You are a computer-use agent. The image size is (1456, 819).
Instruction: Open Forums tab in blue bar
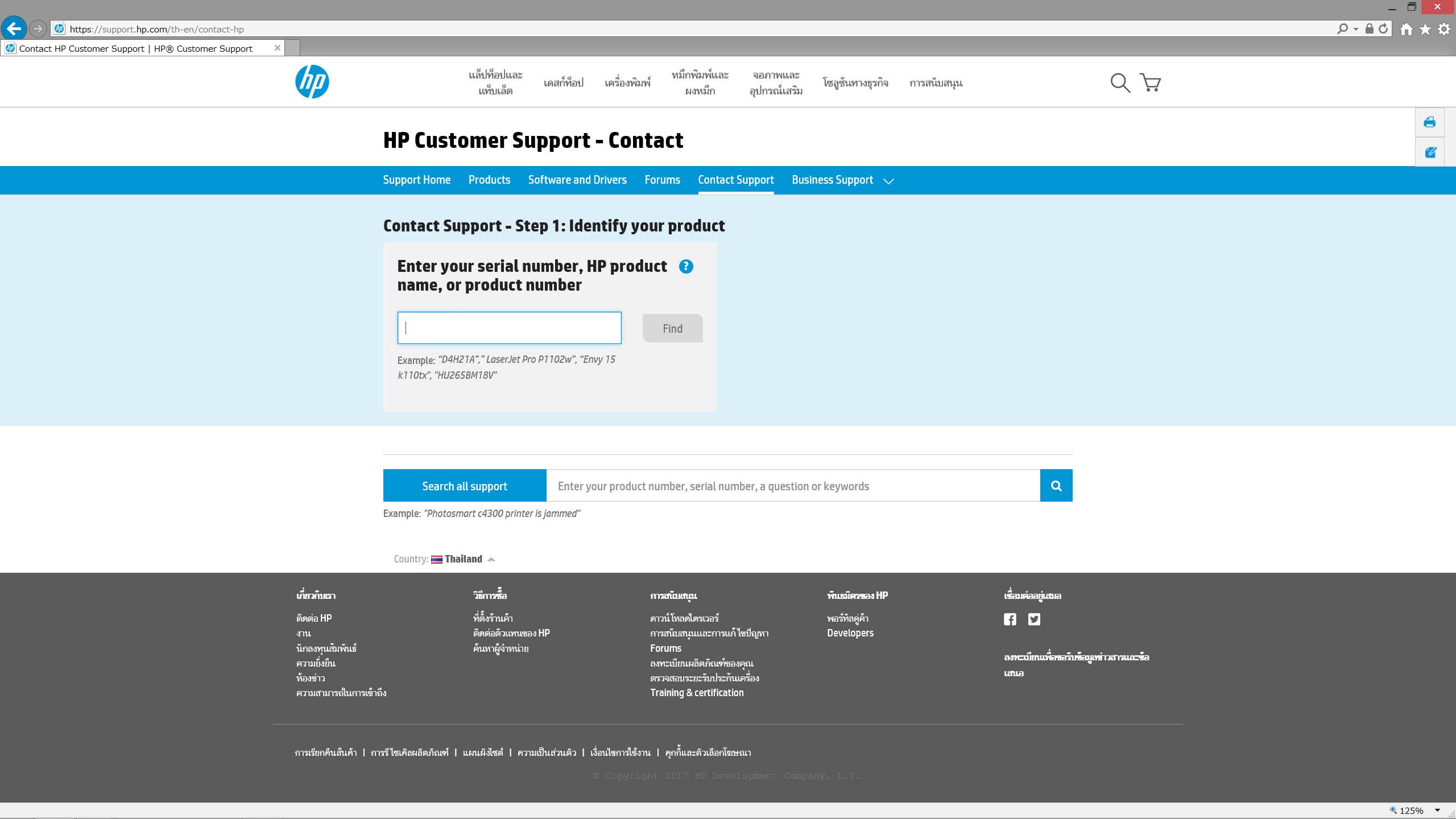pos(662,180)
